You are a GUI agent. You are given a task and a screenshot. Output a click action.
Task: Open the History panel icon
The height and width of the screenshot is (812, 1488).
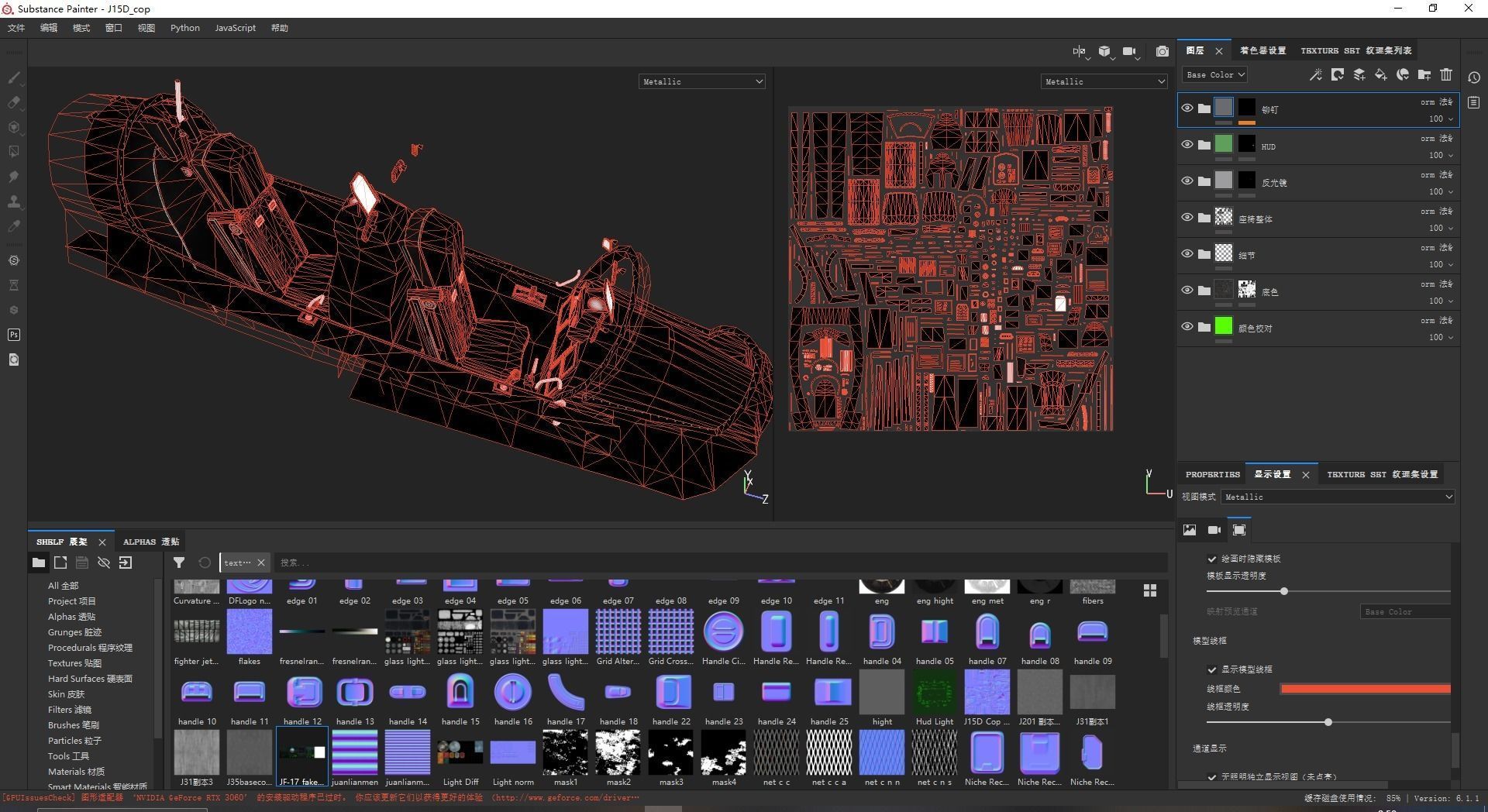[1474, 77]
